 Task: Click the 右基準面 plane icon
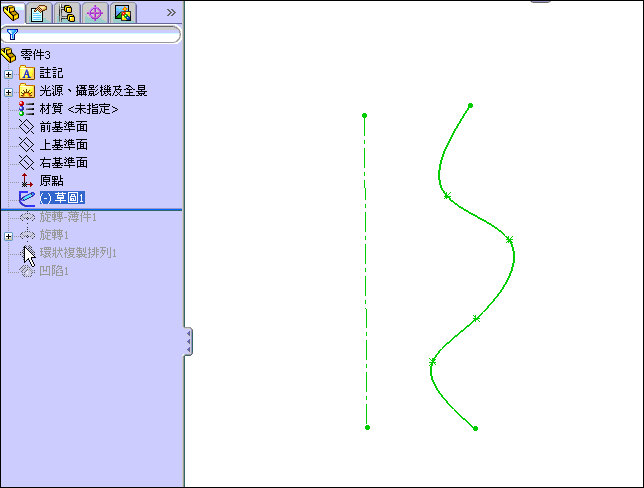pyautogui.click(x=27, y=163)
